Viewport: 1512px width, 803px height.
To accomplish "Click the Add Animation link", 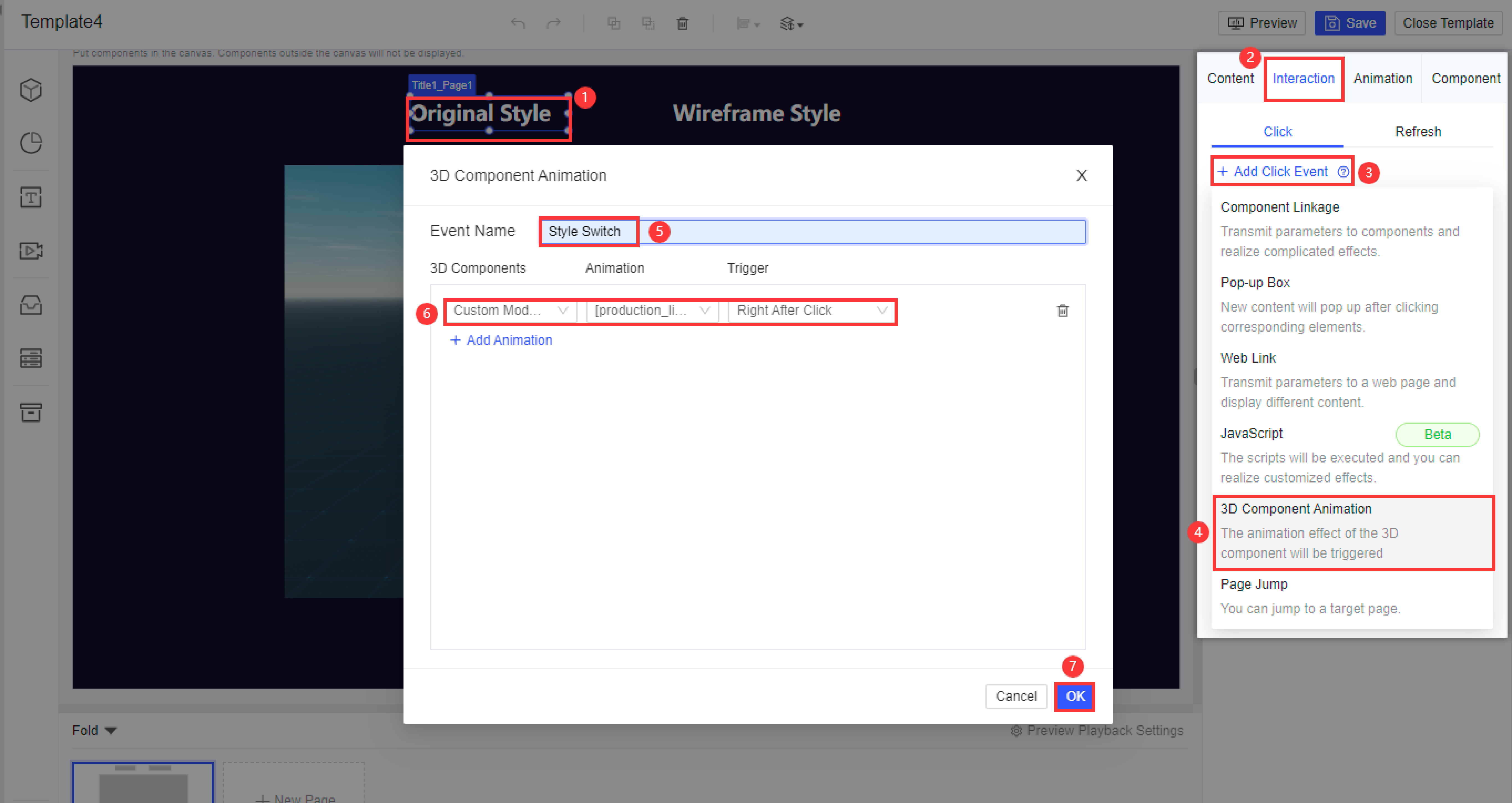I will click(x=501, y=340).
